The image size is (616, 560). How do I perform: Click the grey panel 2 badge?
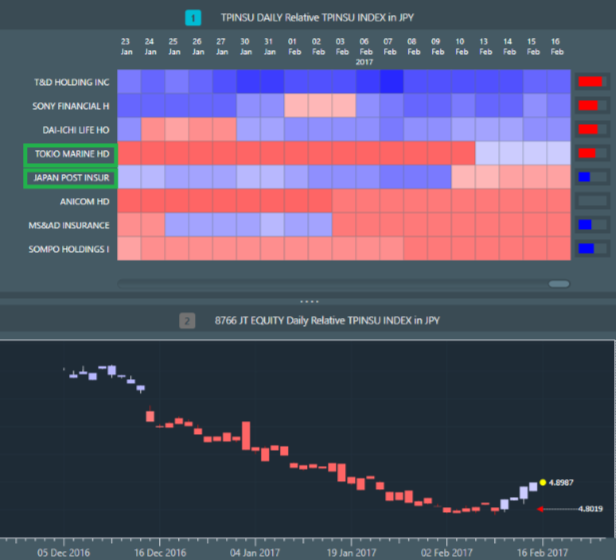click(x=187, y=321)
